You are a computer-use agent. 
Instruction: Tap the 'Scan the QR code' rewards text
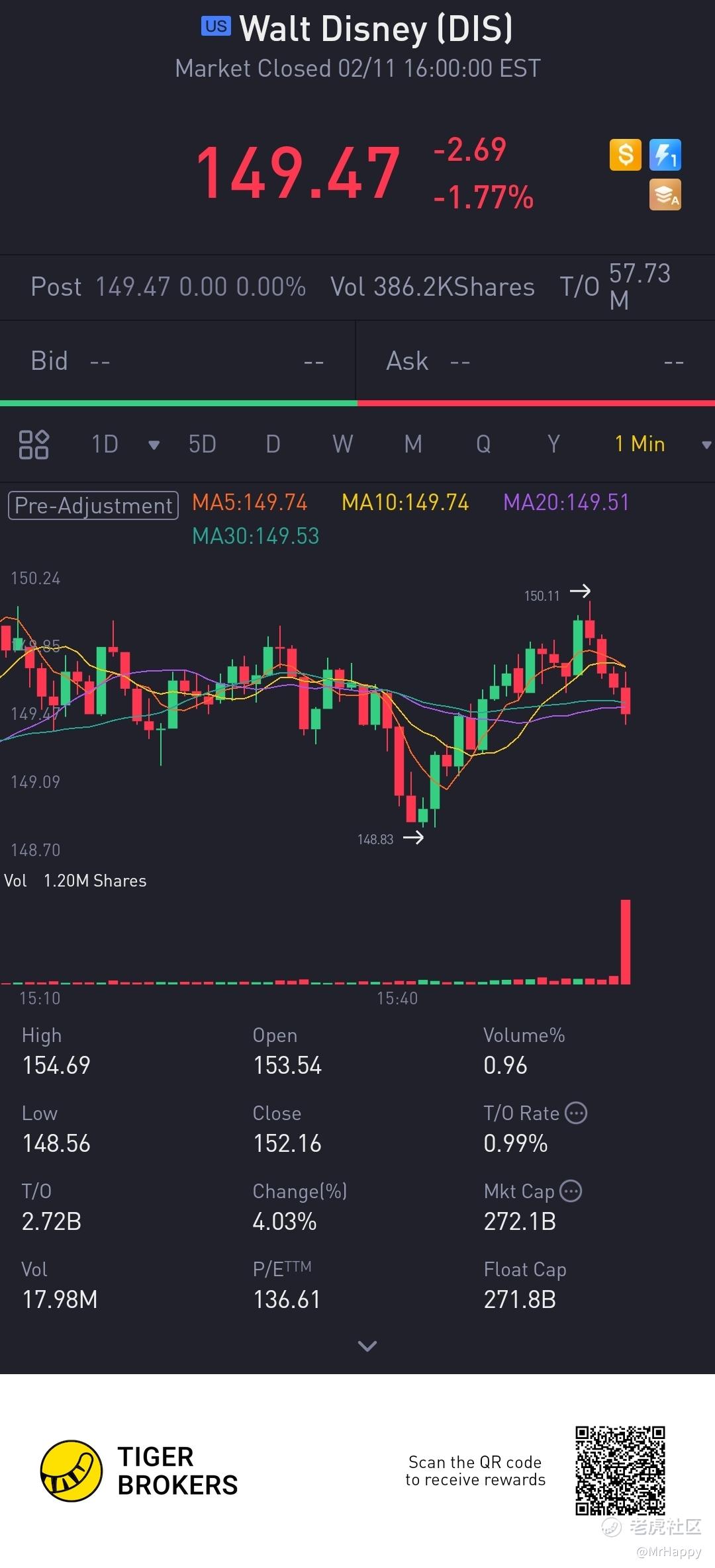[x=475, y=1470]
